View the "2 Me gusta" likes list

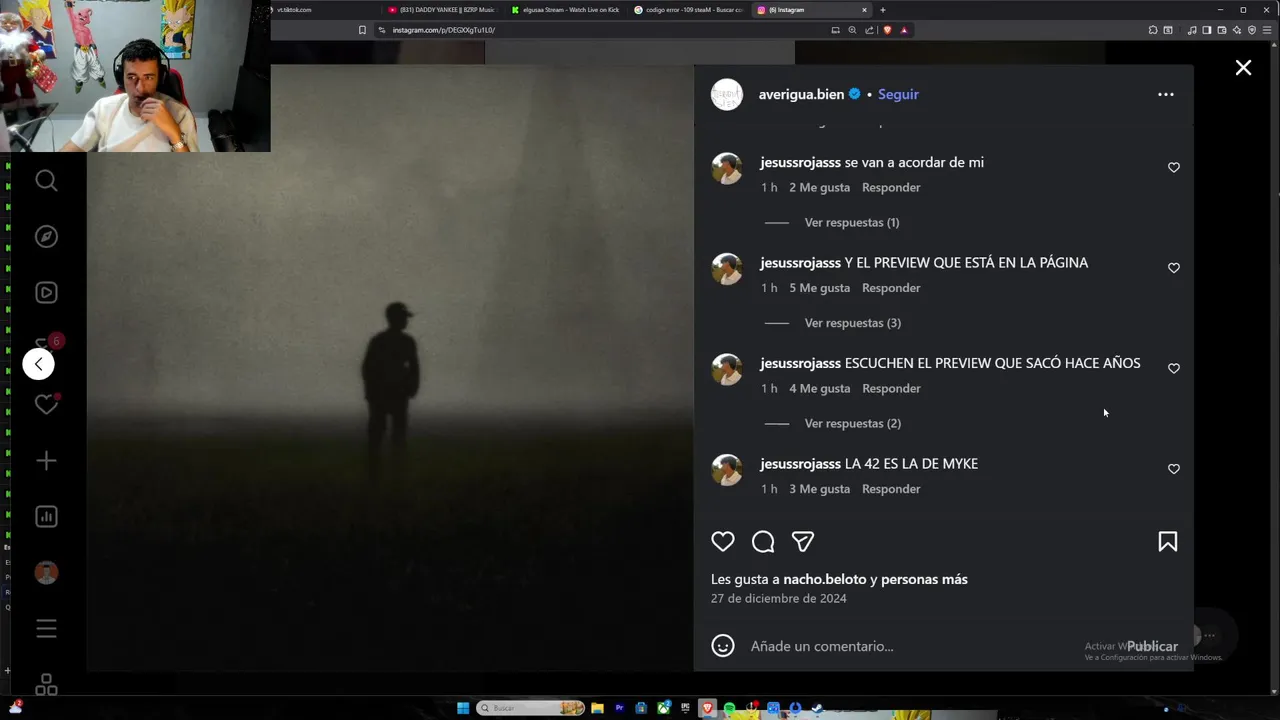(x=819, y=187)
